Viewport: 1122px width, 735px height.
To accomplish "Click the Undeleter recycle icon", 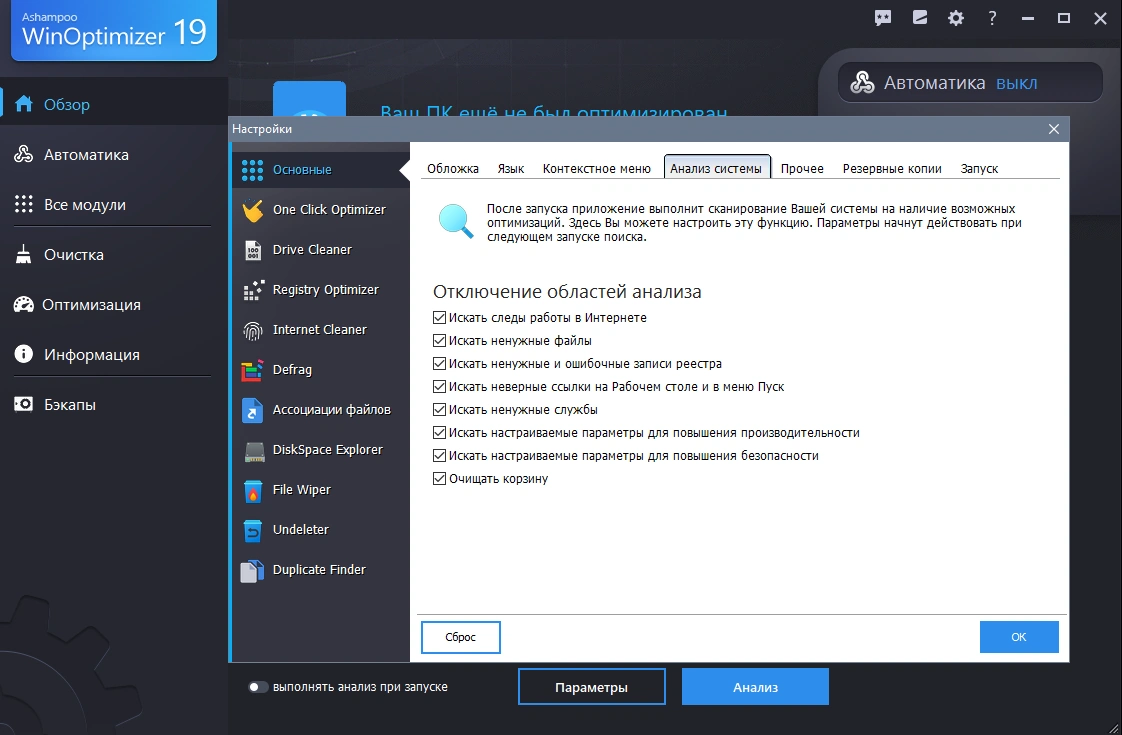I will [x=253, y=530].
